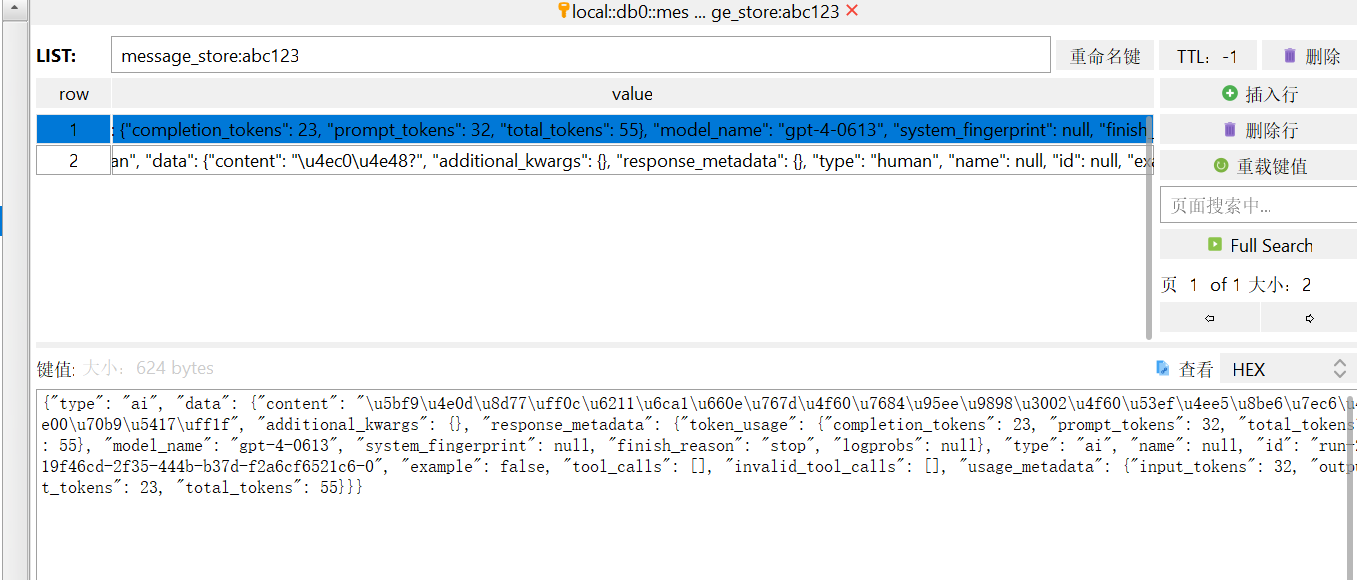Click the row column header
This screenshot has height=580, width=1357.
point(73,94)
